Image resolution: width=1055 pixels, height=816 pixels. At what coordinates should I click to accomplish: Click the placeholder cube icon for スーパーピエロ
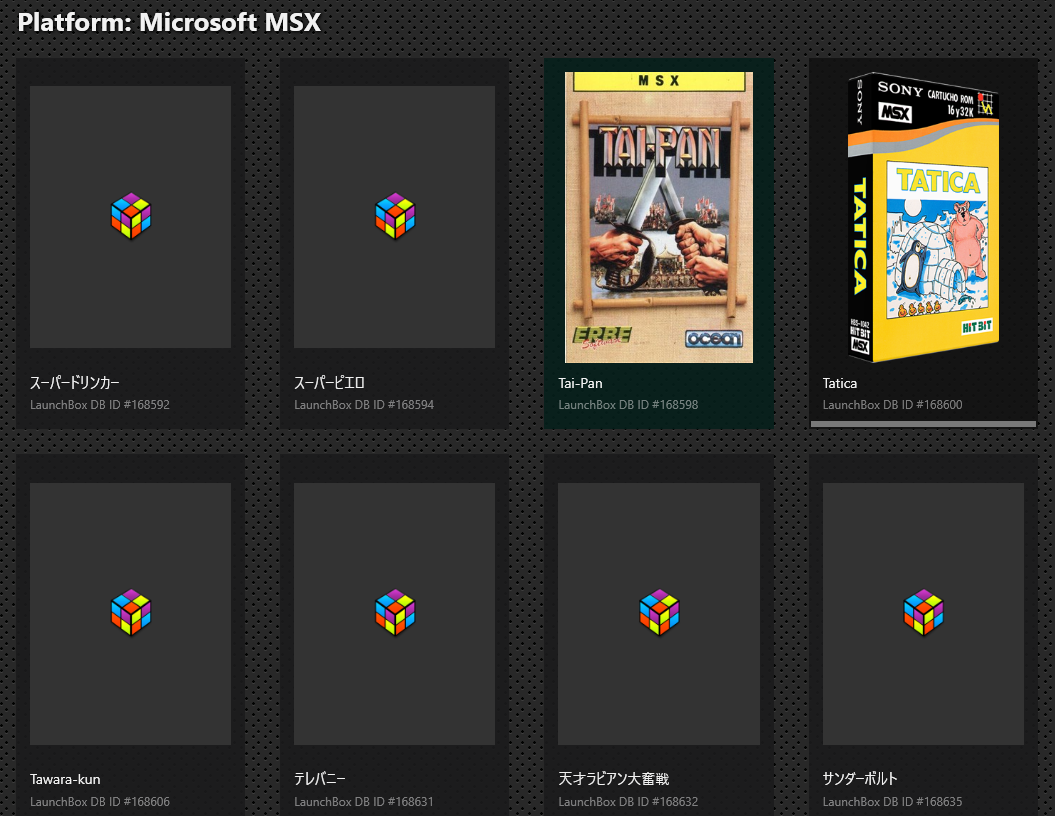(x=395, y=216)
